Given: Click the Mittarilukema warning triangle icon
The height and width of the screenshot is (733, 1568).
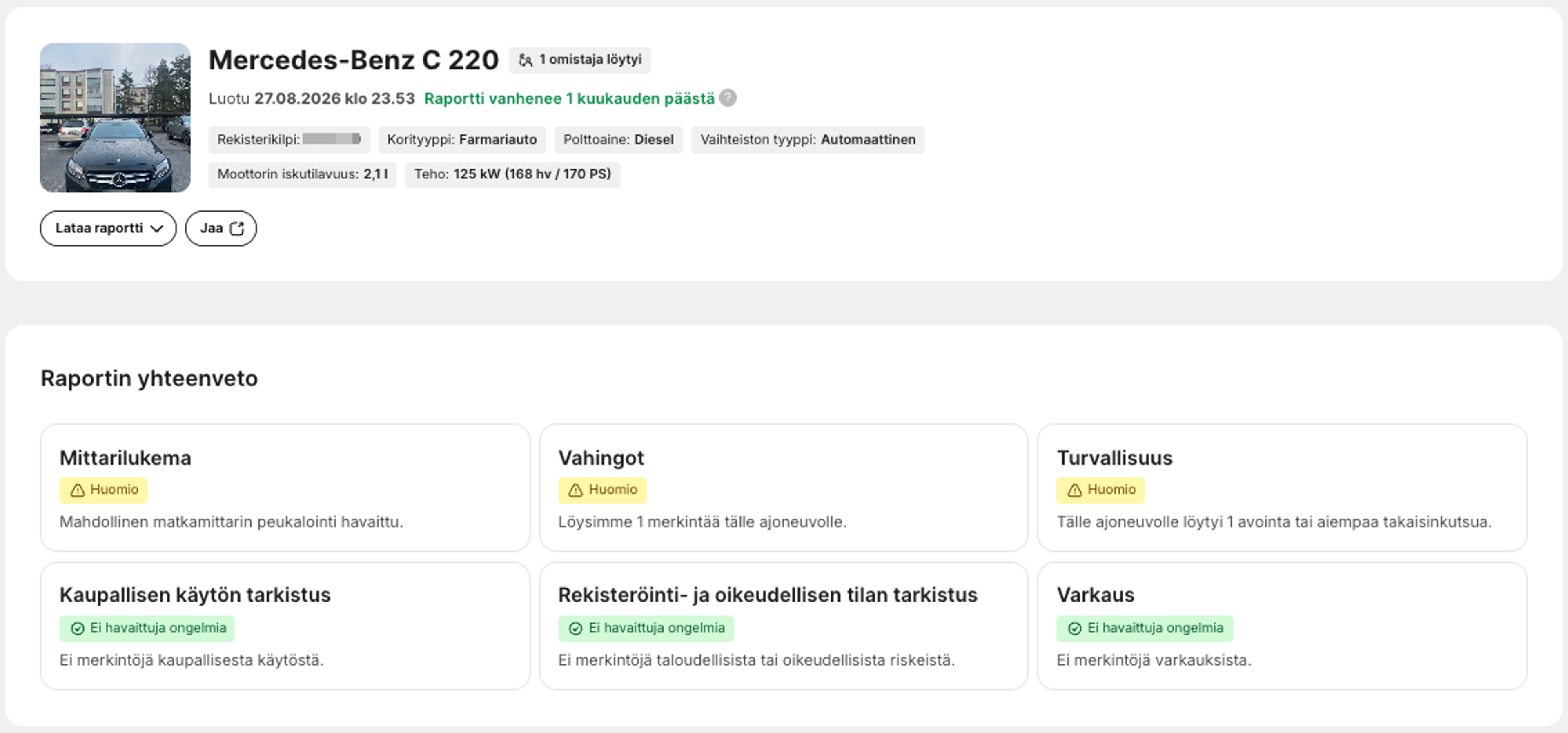Looking at the screenshot, I should click(77, 490).
